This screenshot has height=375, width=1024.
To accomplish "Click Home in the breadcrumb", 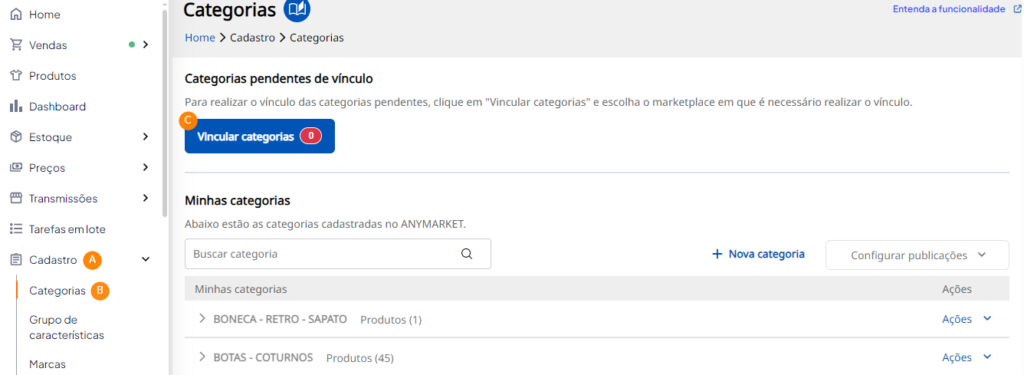I will click(200, 38).
